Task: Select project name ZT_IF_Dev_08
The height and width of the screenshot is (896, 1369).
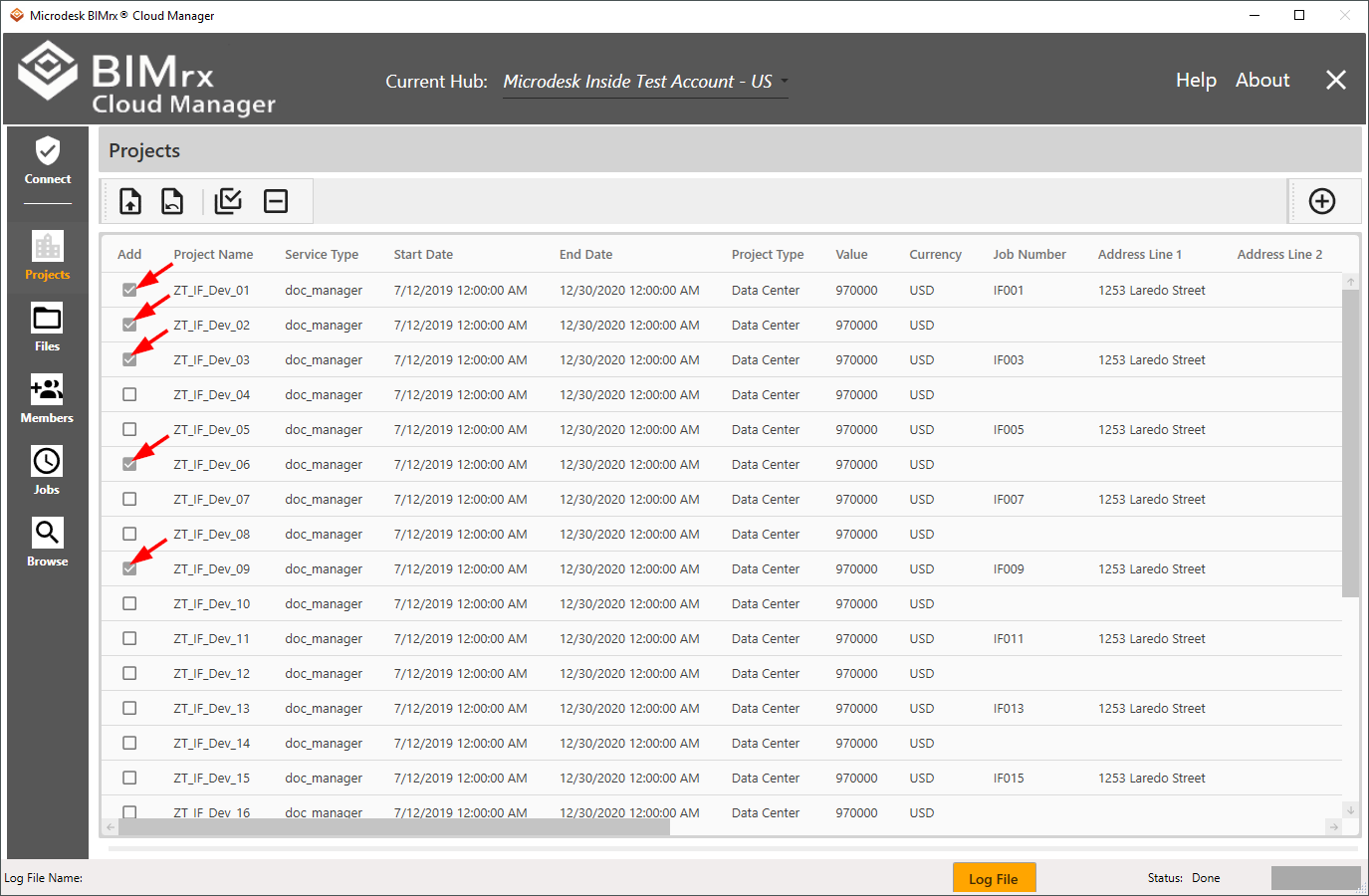Action: click(211, 534)
